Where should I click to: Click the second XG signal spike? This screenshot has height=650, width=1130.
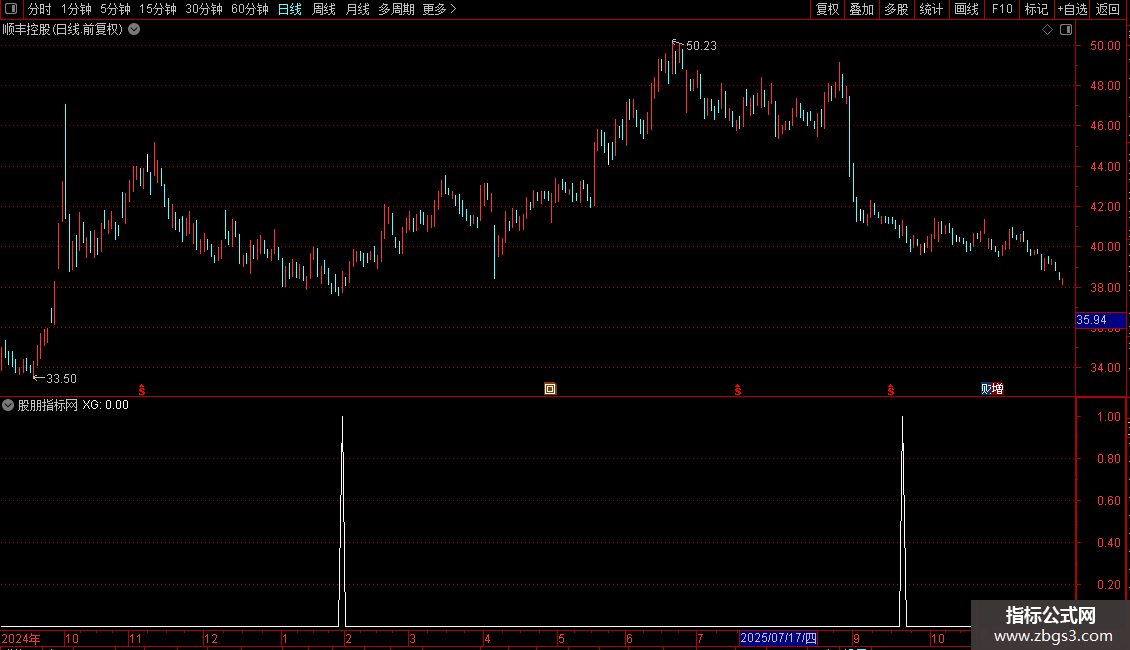[902, 521]
